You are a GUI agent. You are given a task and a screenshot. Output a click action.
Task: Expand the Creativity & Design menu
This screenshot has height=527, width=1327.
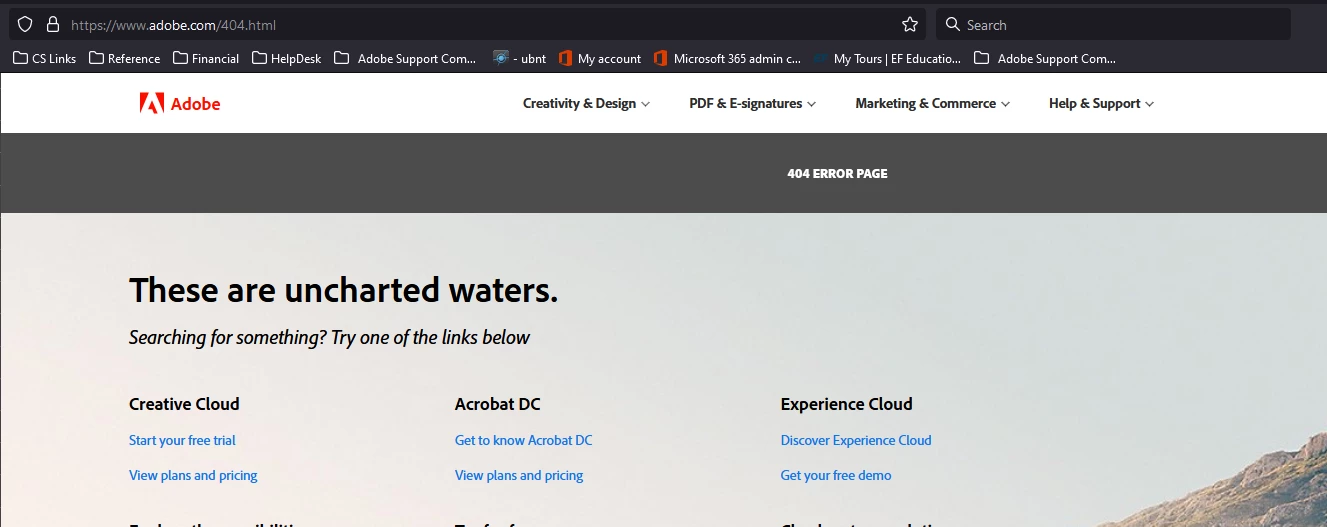586,103
